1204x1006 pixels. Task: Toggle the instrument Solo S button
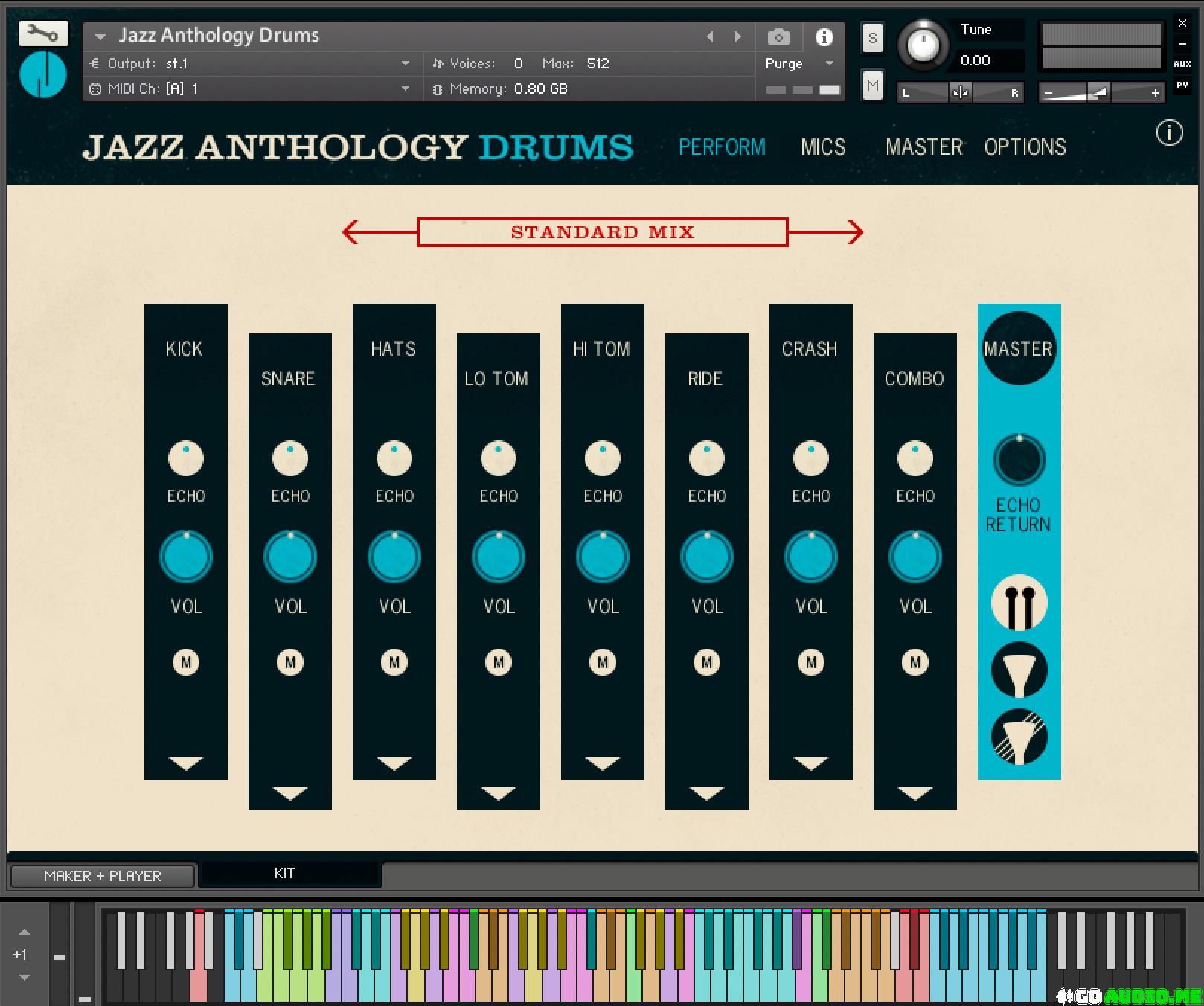pyautogui.click(x=872, y=38)
